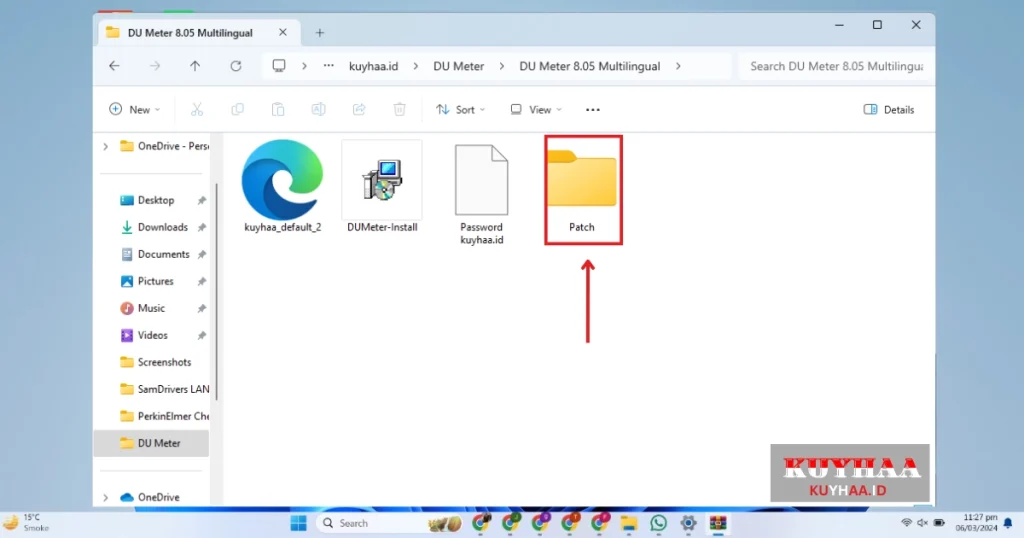Image resolution: width=1024 pixels, height=538 pixels.
Task: Click the Share icon in toolbar
Action: [x=359, y=110]
